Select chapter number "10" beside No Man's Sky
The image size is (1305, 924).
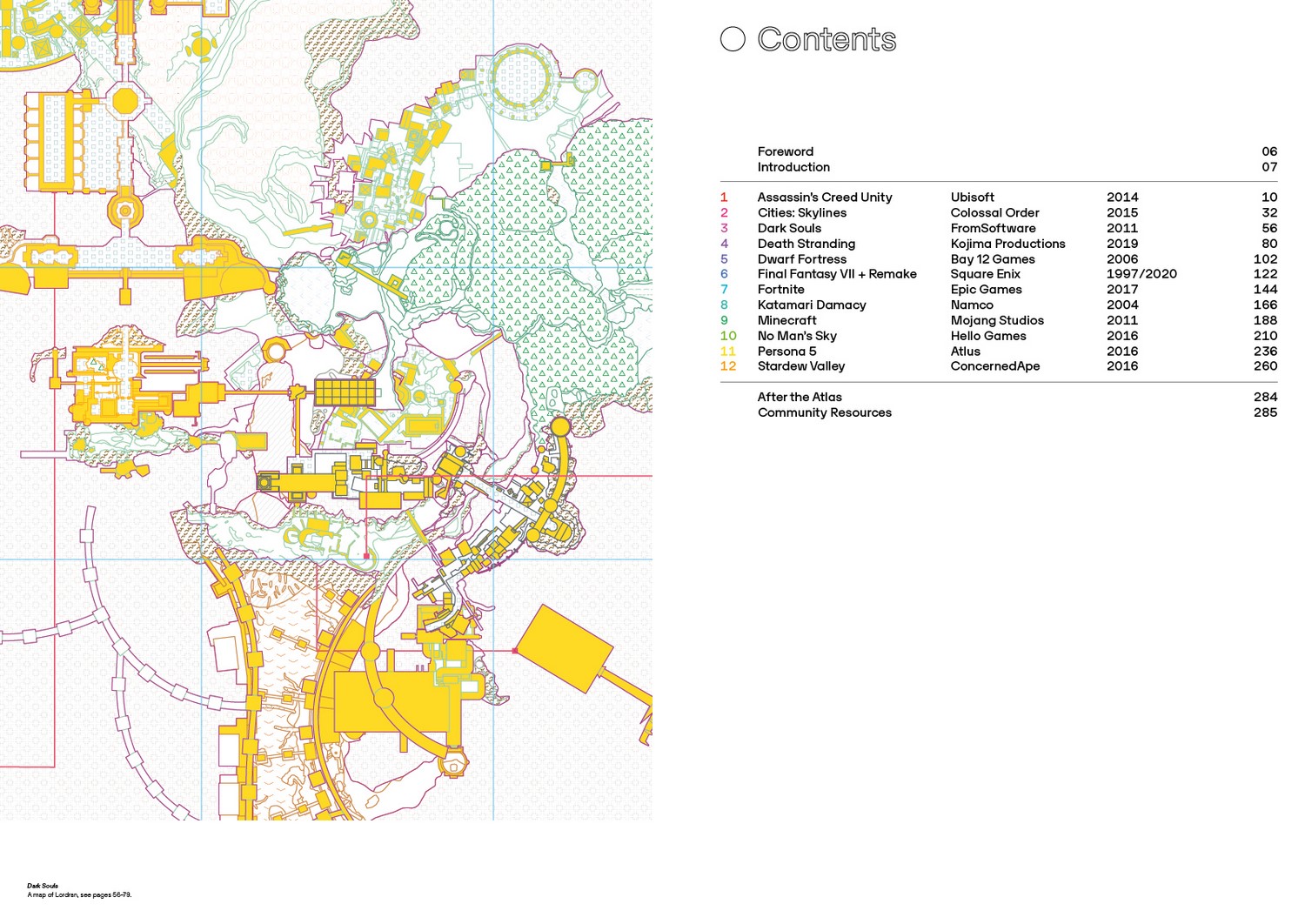(x=728, y=336)
